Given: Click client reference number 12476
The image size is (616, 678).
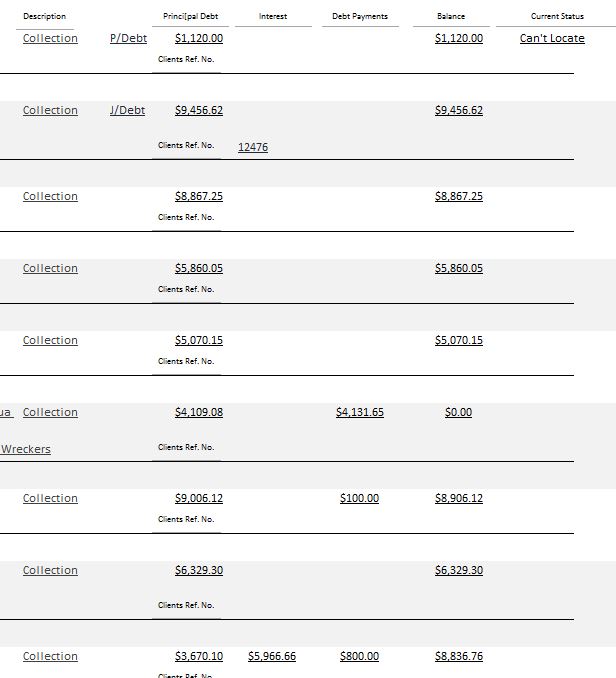Looking at the screenshot, I should pyautogui.click(x=253, y=147).
